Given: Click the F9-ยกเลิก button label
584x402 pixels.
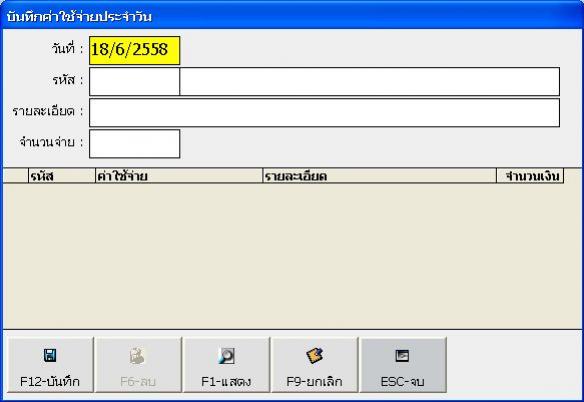Looking at the screenshot, I should tap(314, 382).
